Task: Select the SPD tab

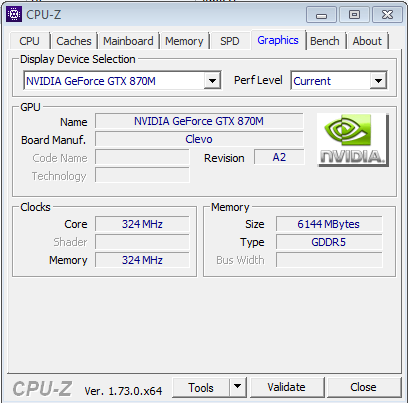Action: pos(230,41)
